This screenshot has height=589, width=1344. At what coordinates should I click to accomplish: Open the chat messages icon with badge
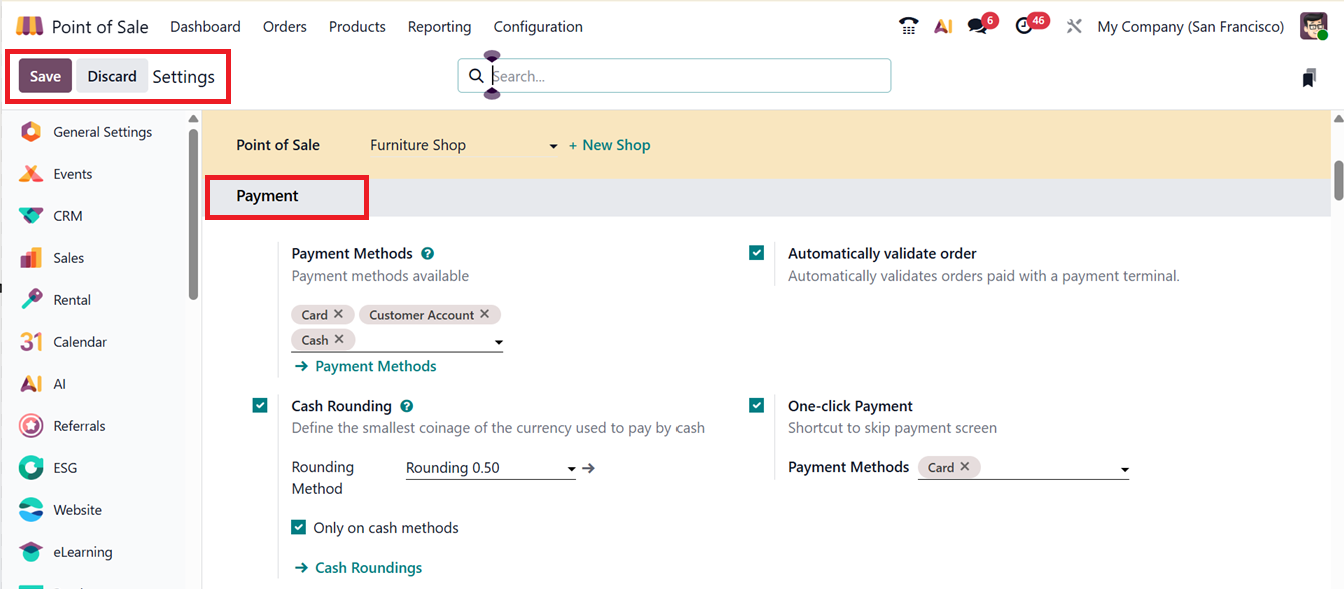977,27
